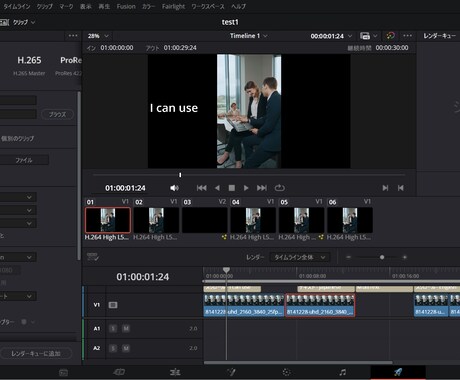Play in reverse
Image resolution: width=460 pixels, height=380 pixels.
pyautogui.click(x=217, y=188)
